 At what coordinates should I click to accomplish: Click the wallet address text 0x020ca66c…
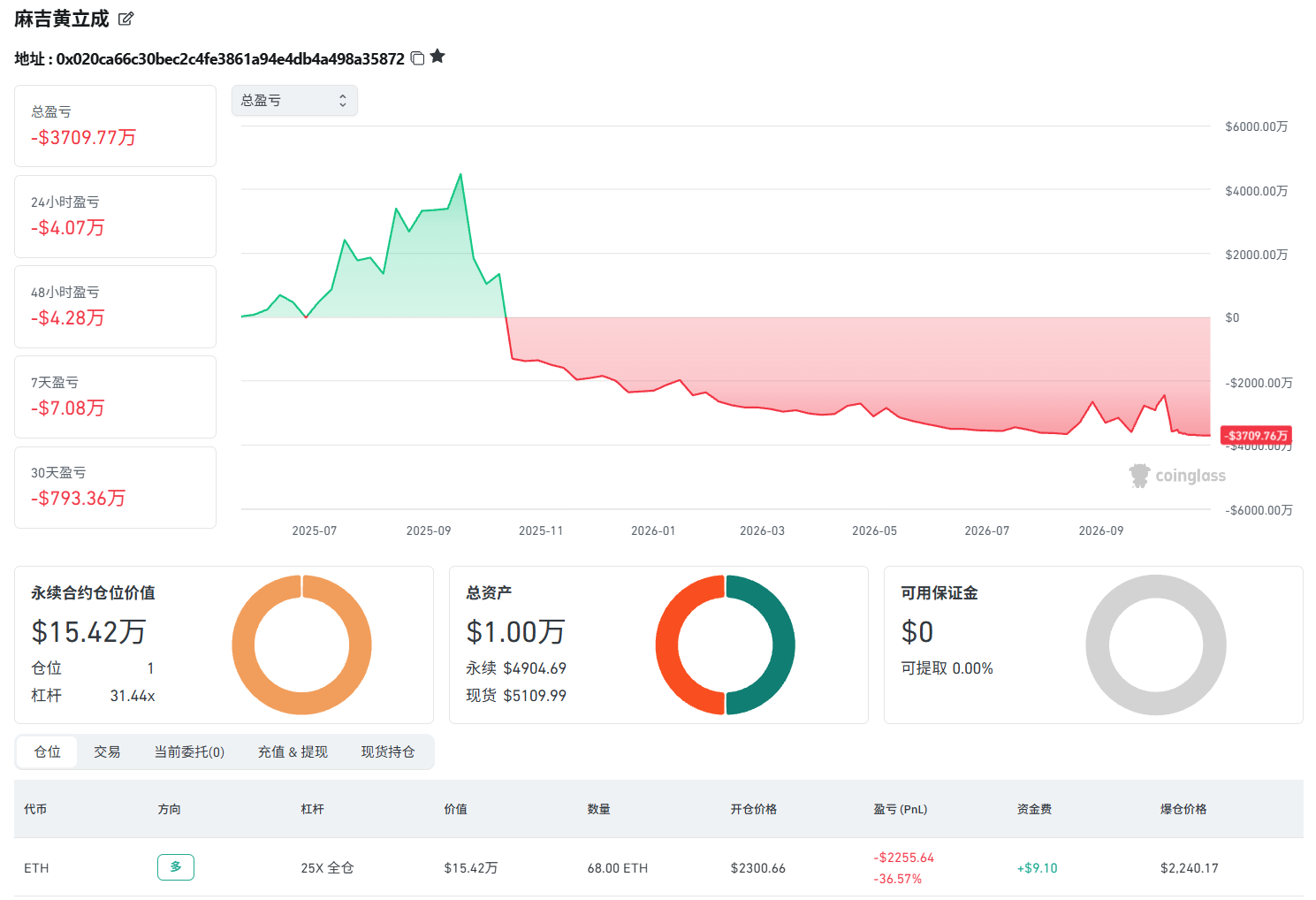(x=230, y=59)
